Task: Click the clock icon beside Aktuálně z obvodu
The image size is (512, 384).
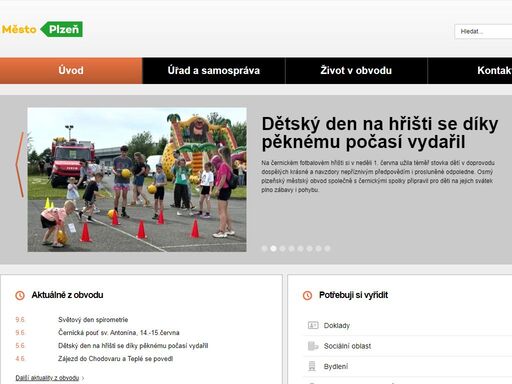Action: (x=20, y=295)
